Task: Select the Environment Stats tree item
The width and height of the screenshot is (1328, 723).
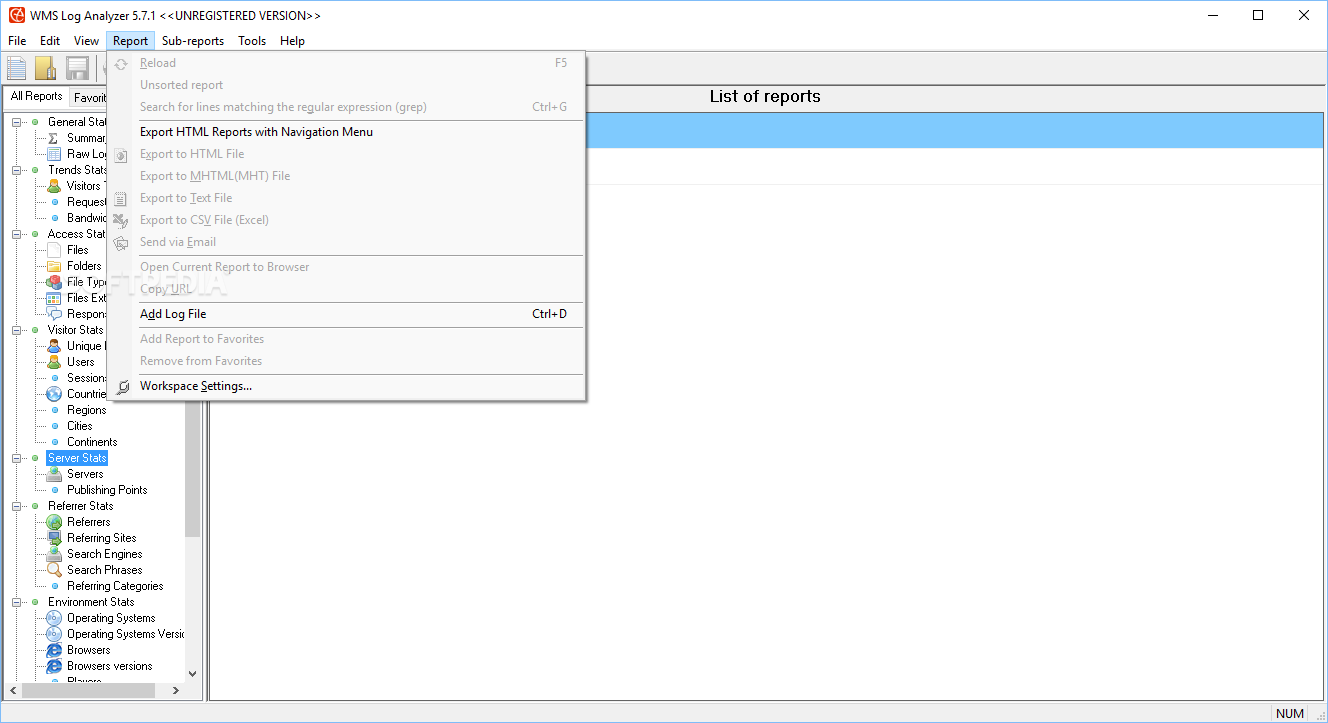Action: (91, 602)
